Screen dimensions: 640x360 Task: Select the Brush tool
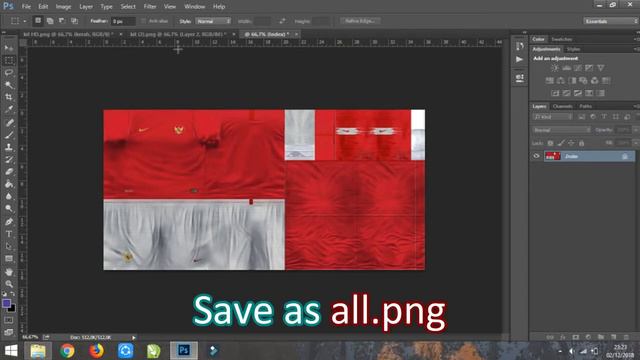tap(9, 135)
